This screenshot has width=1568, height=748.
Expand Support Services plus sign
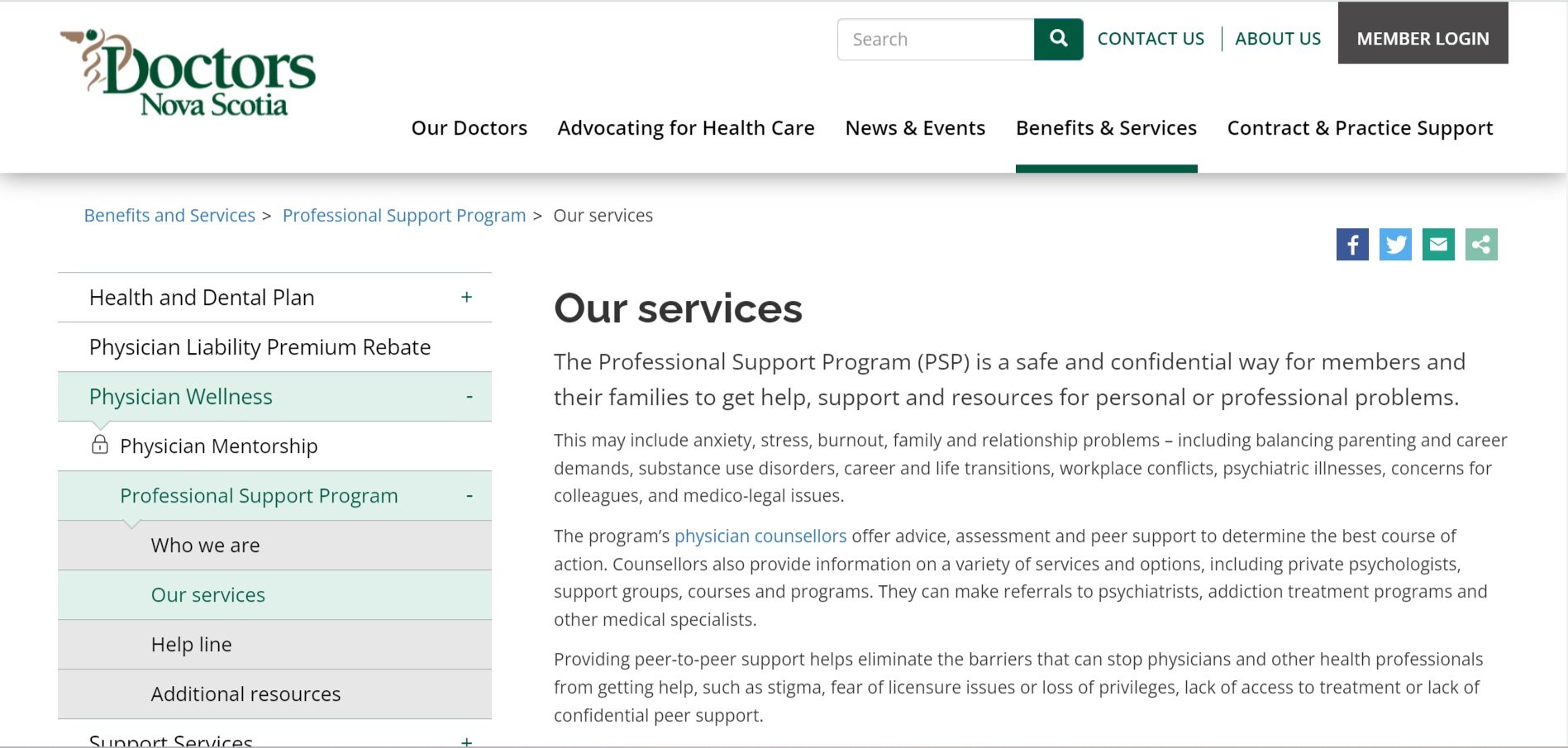pyautogui.click(x=467, y=741)
